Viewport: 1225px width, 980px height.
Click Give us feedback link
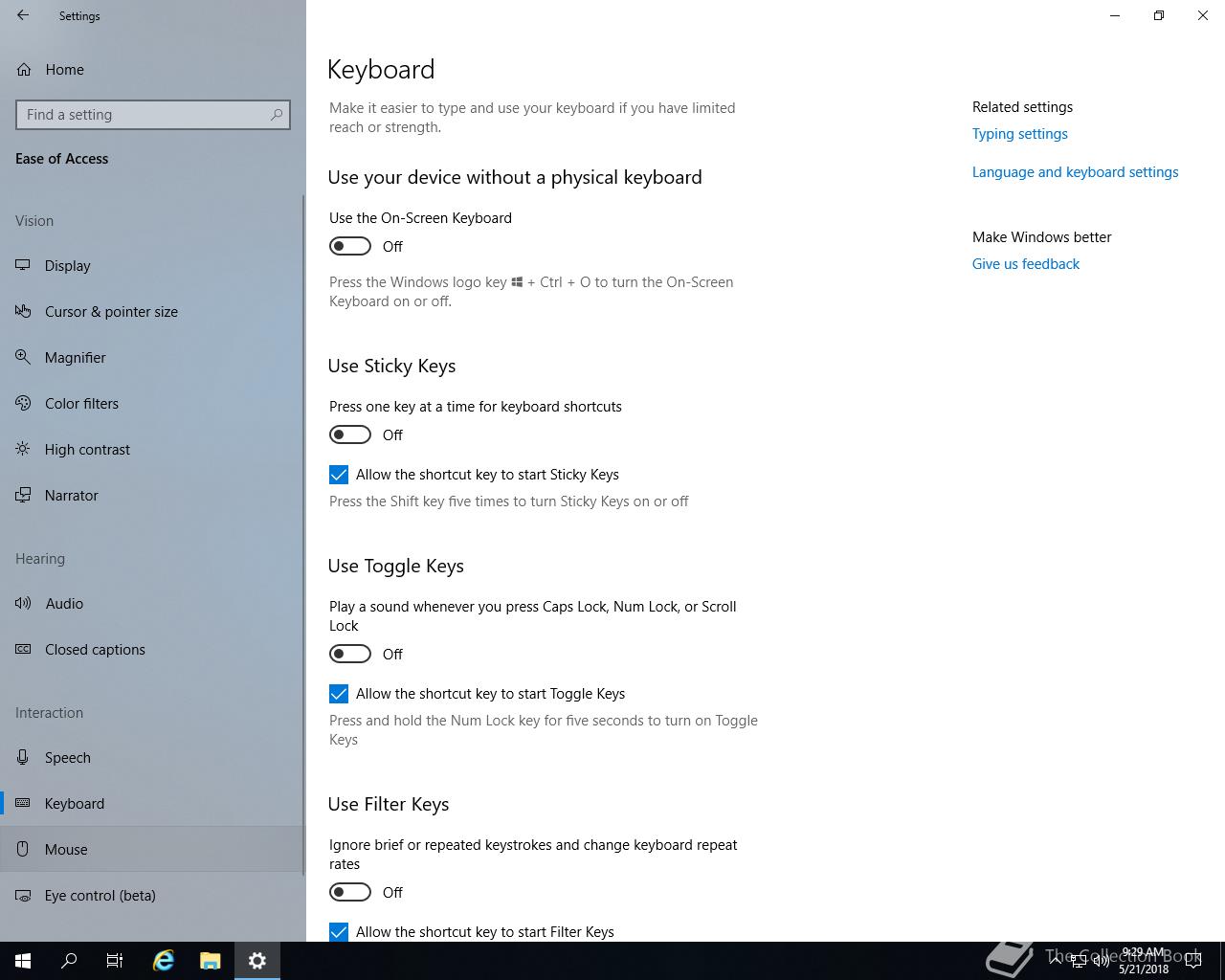pos(1026,264)
